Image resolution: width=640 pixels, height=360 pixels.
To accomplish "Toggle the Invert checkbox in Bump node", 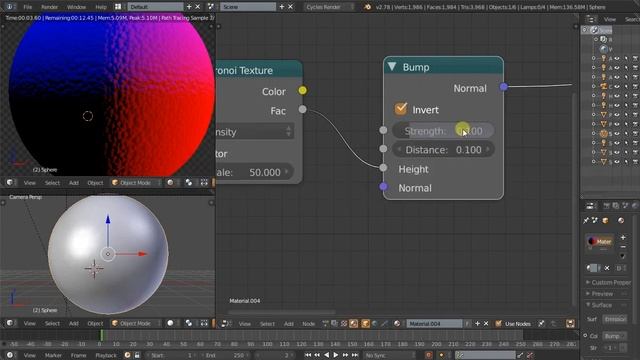I will tap(401, 109).
